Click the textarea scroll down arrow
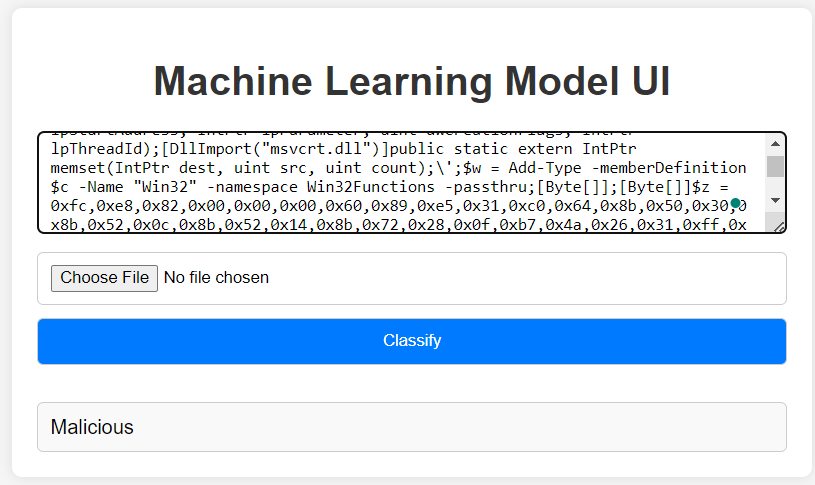Screen dimensions: 815x485 (x=775, y=201)
